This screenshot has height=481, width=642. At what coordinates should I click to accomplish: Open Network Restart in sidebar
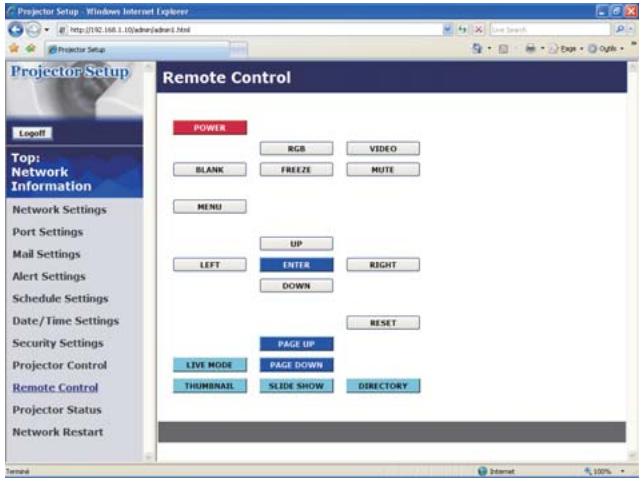click(x=58, y=432)
